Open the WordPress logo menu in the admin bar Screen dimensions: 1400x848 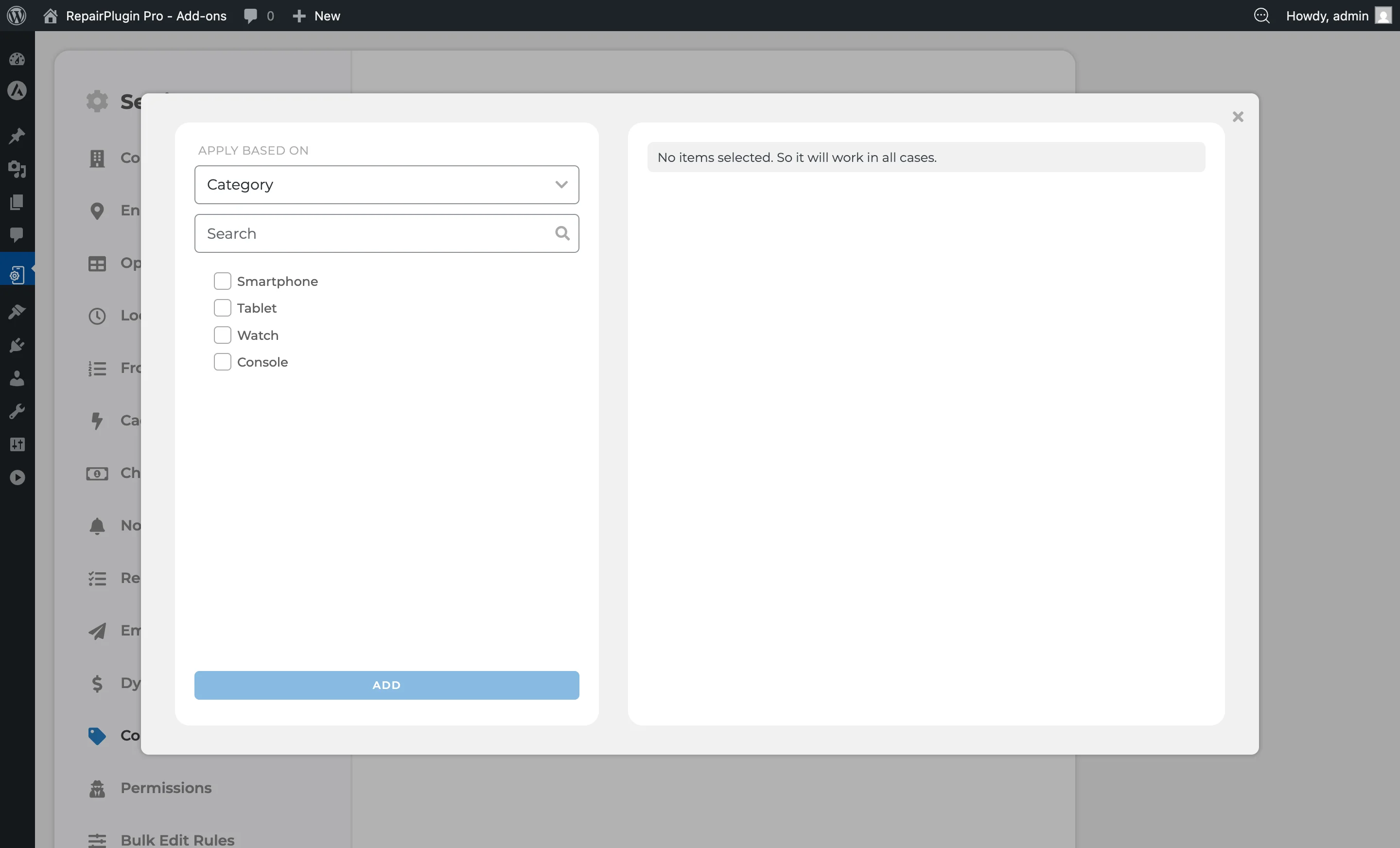[16, 16]
